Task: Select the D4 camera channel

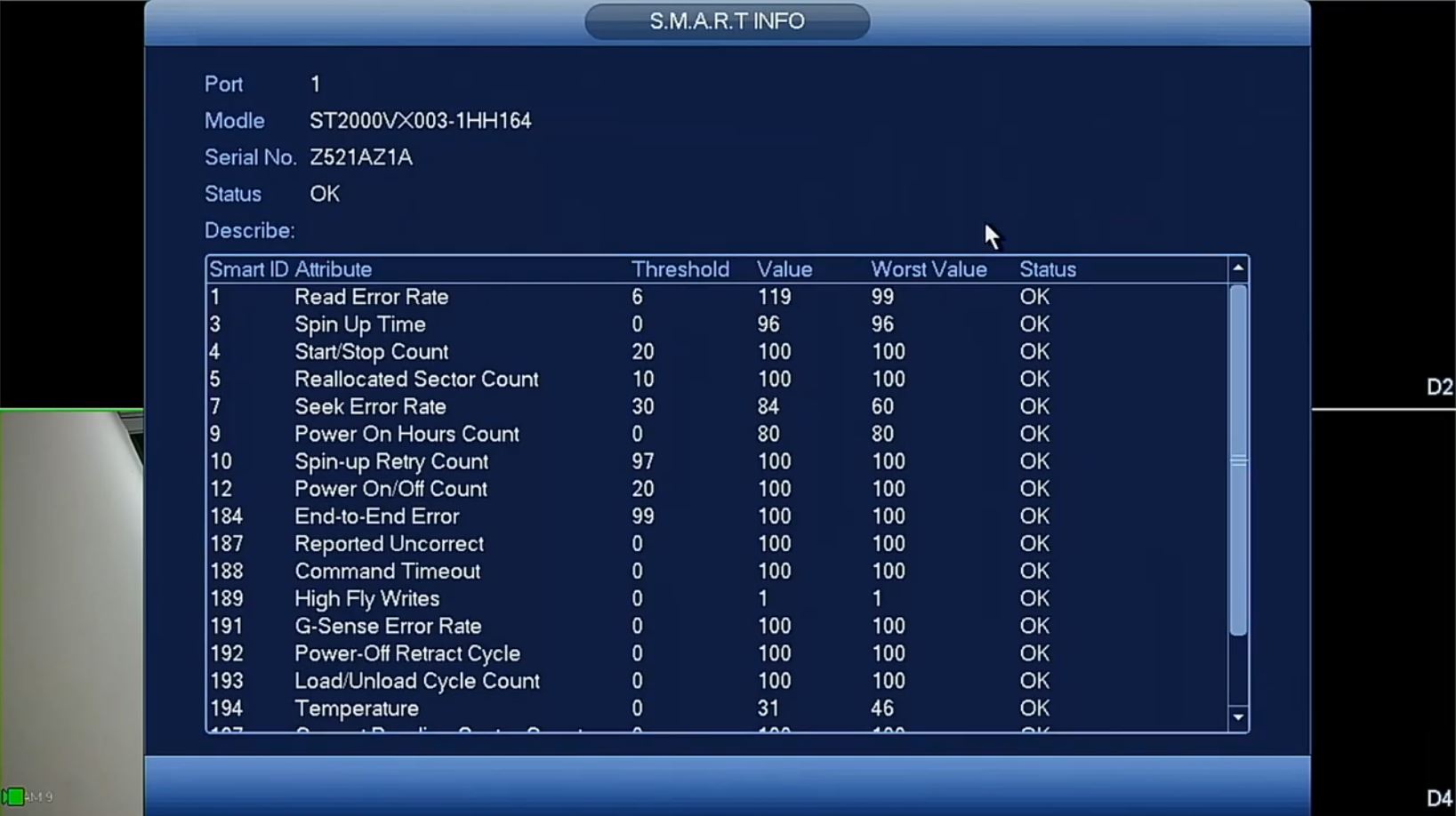Action: (x=1439, y=797)
